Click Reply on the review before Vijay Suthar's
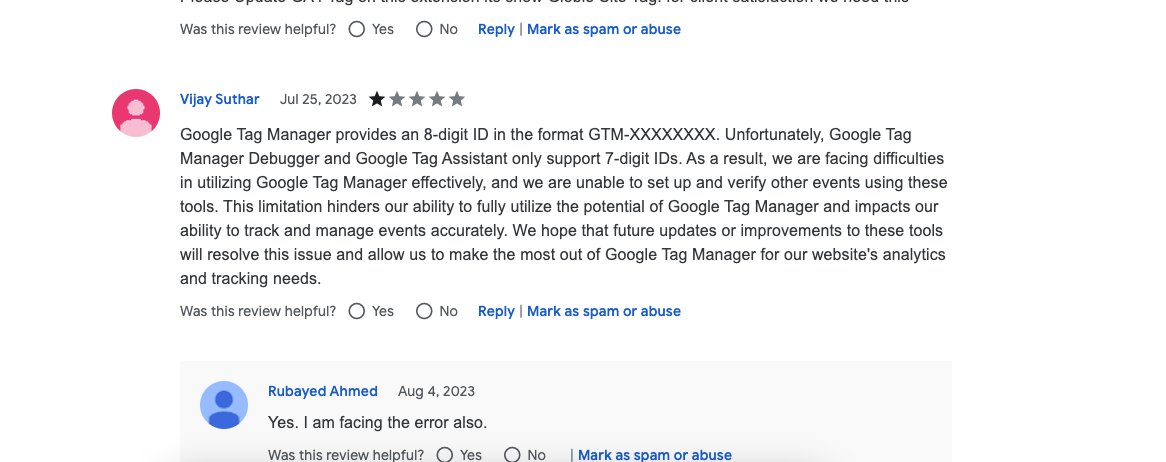This screenshot has height=462, width=1166. click(496, 29)
